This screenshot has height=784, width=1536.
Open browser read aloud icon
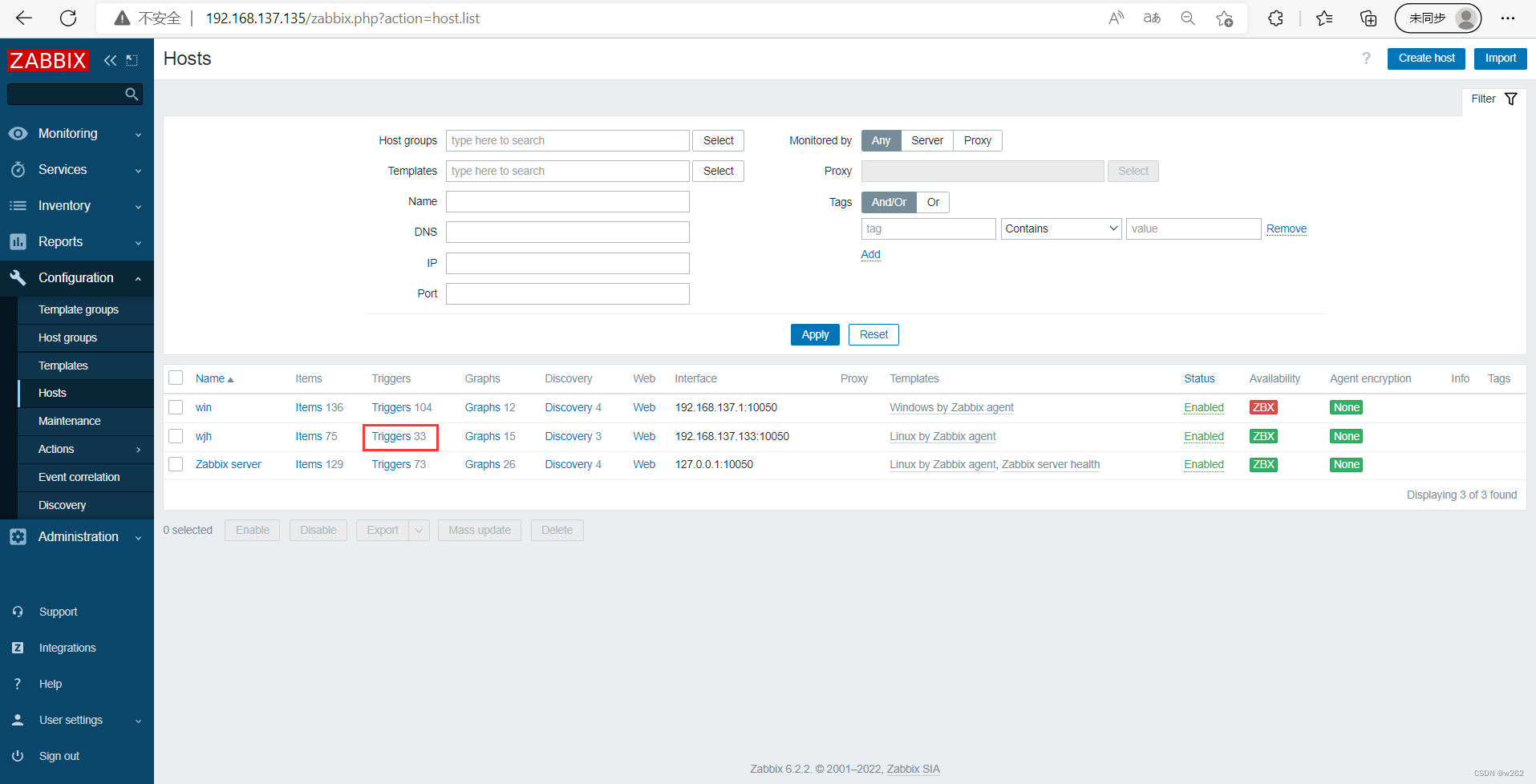pyautogui.click(x=1117, y=18)
